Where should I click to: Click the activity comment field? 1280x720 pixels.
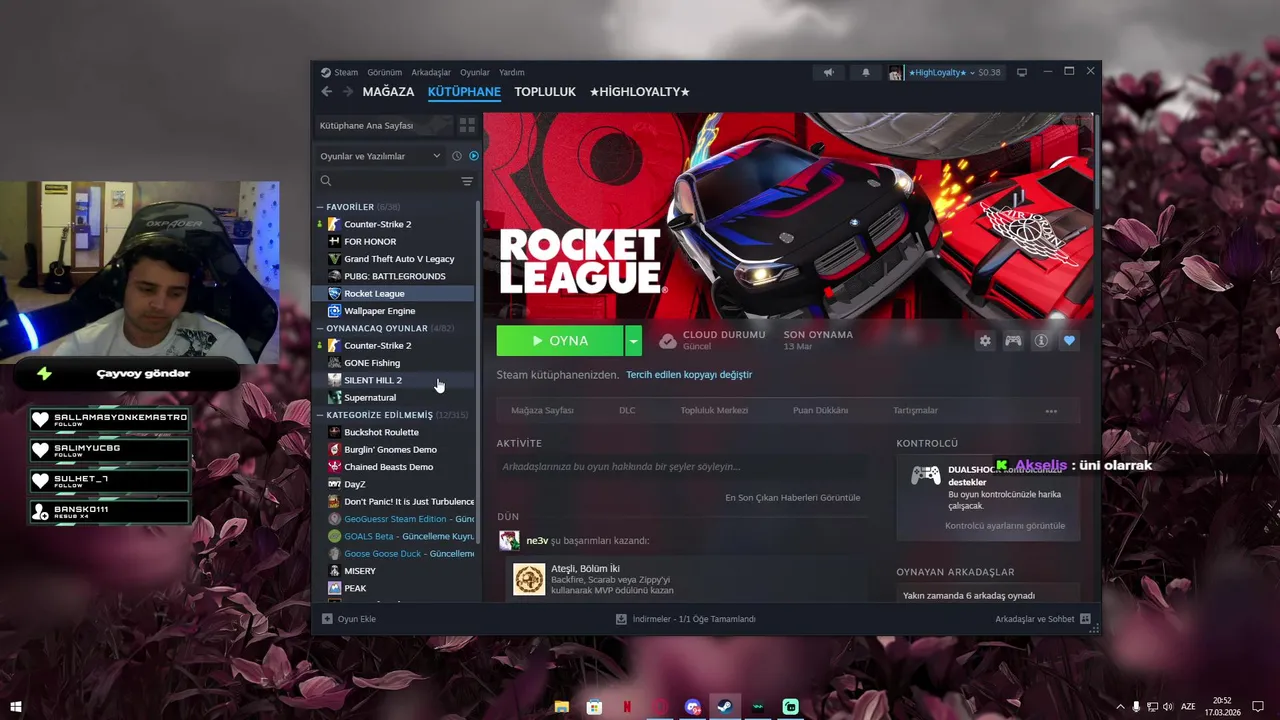(682, 467)
